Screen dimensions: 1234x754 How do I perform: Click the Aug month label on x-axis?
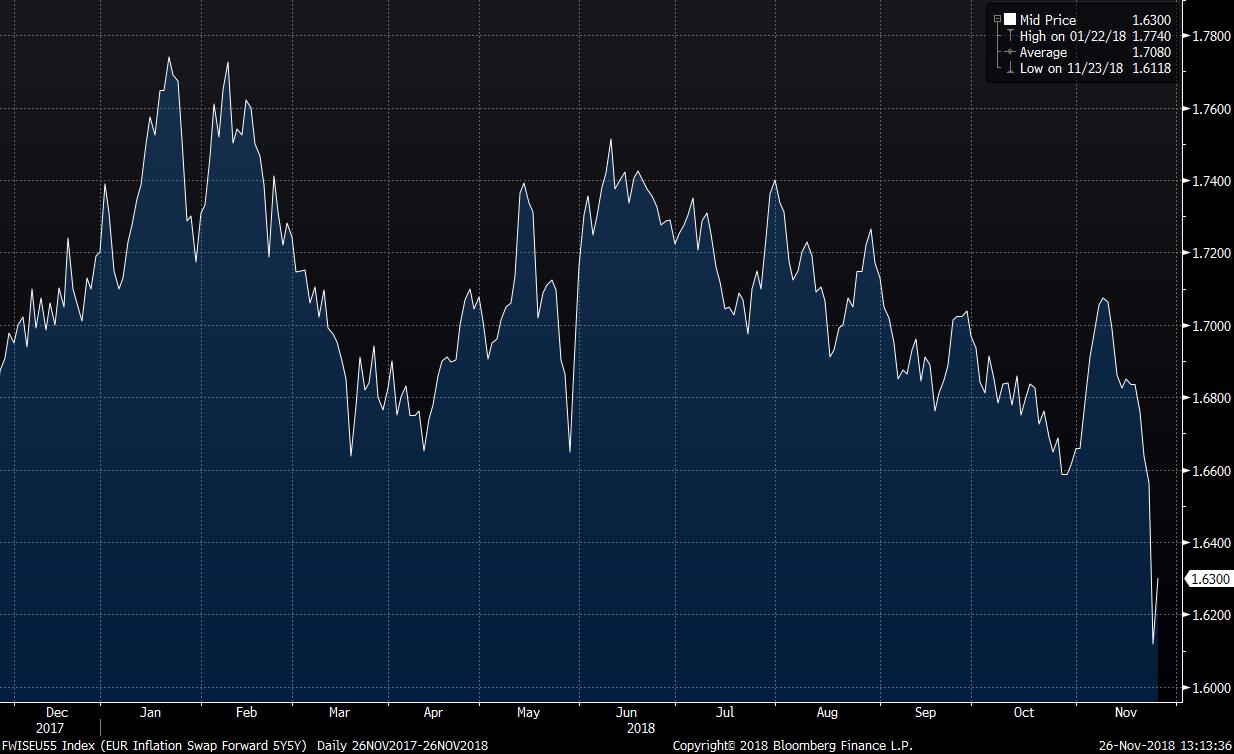tap(827, 713)
